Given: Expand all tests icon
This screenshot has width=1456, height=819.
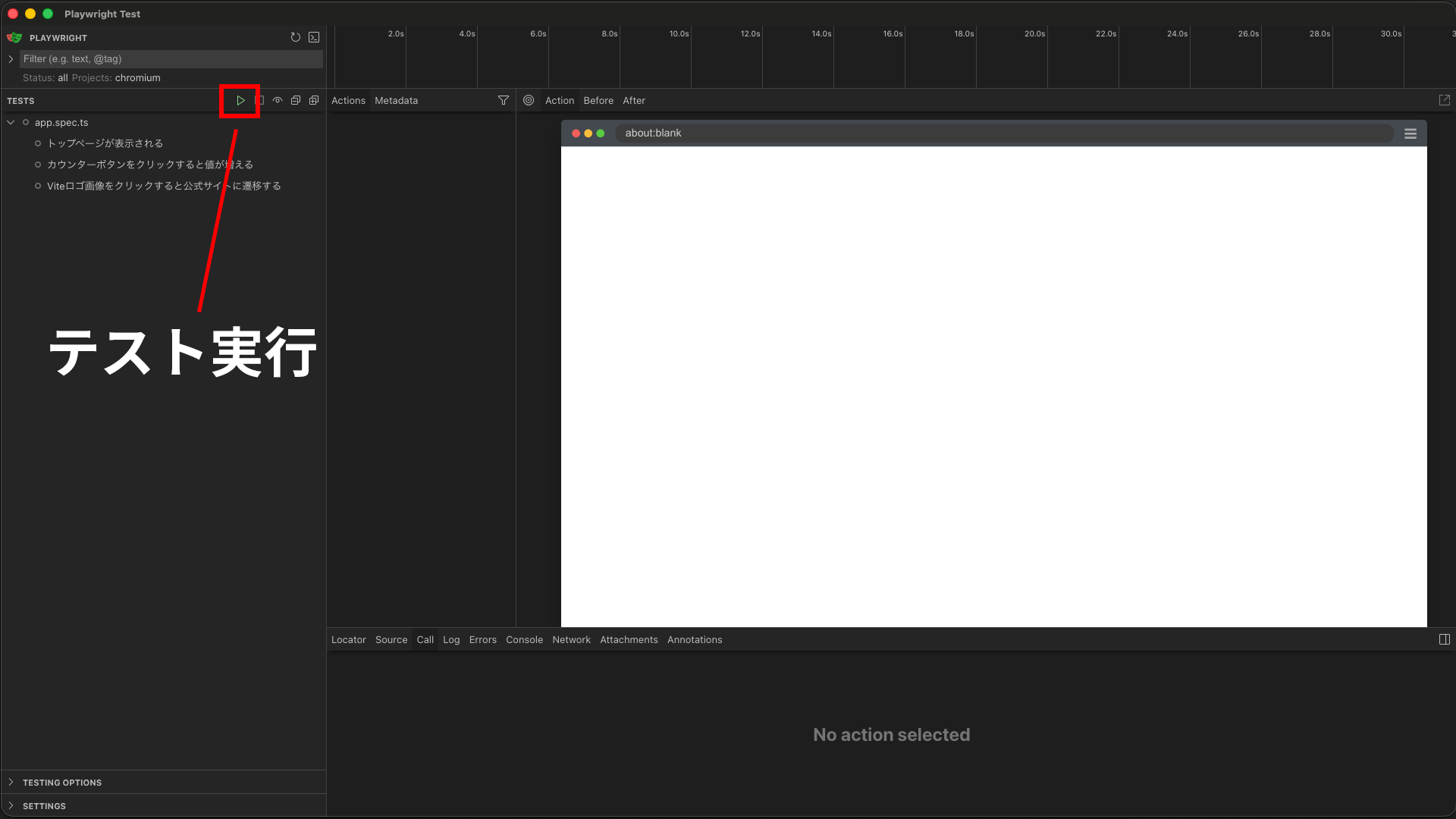Looking at the screenshot, I should click(x=314, y=100).
